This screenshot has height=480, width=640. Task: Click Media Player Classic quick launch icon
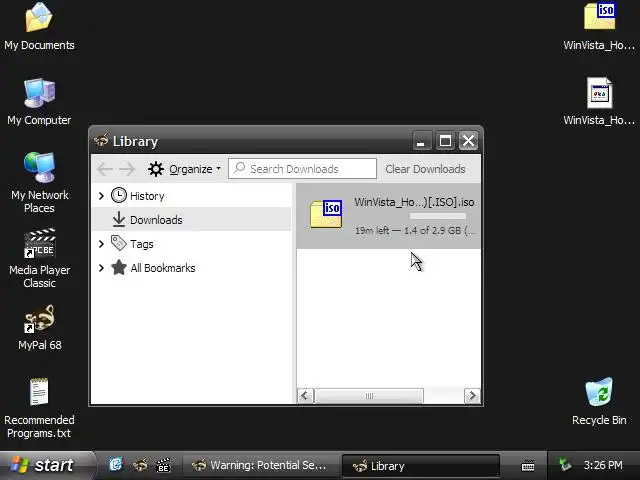tap(163, 464)
